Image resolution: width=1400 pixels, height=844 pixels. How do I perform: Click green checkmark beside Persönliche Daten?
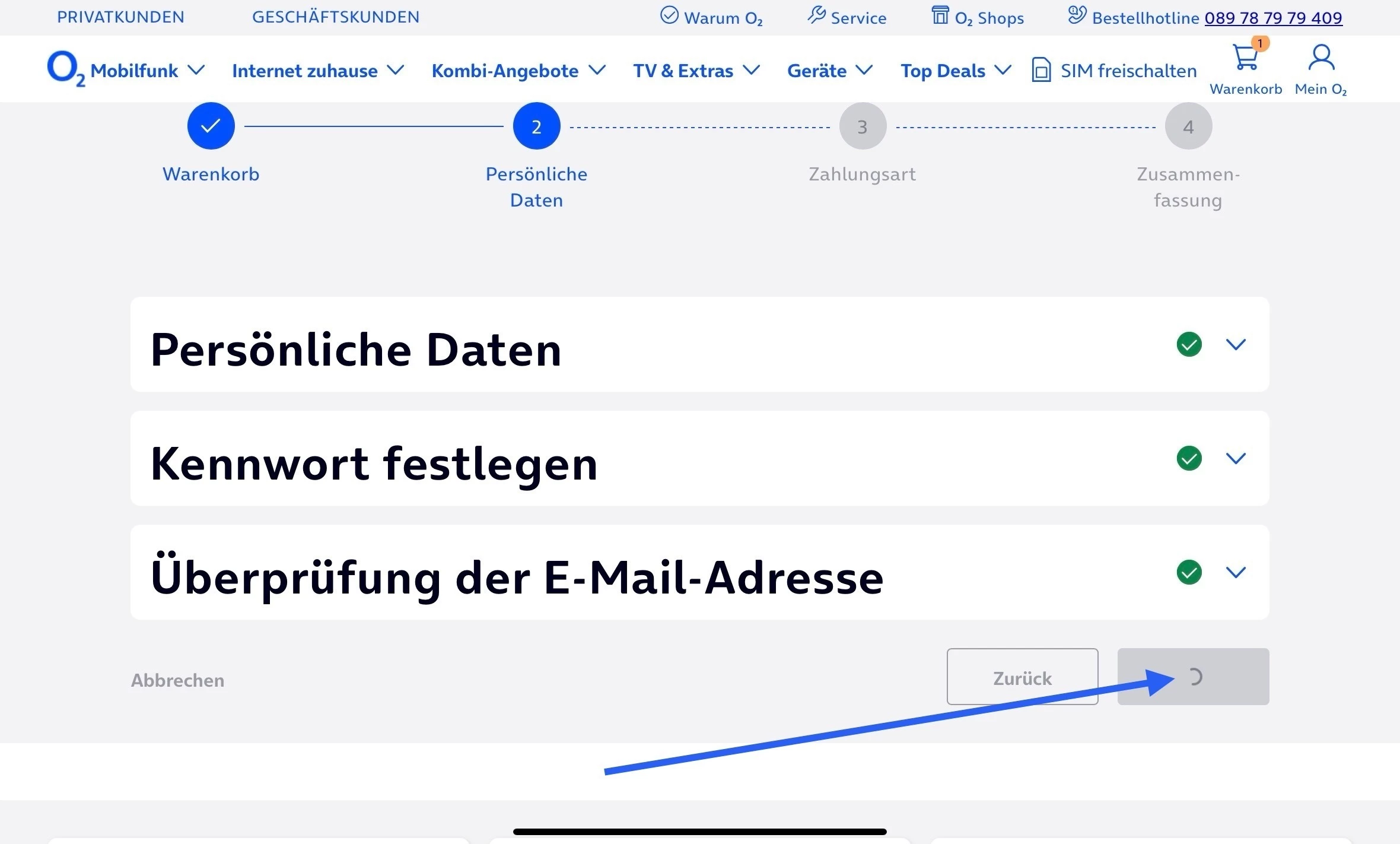coord(1189,344)
